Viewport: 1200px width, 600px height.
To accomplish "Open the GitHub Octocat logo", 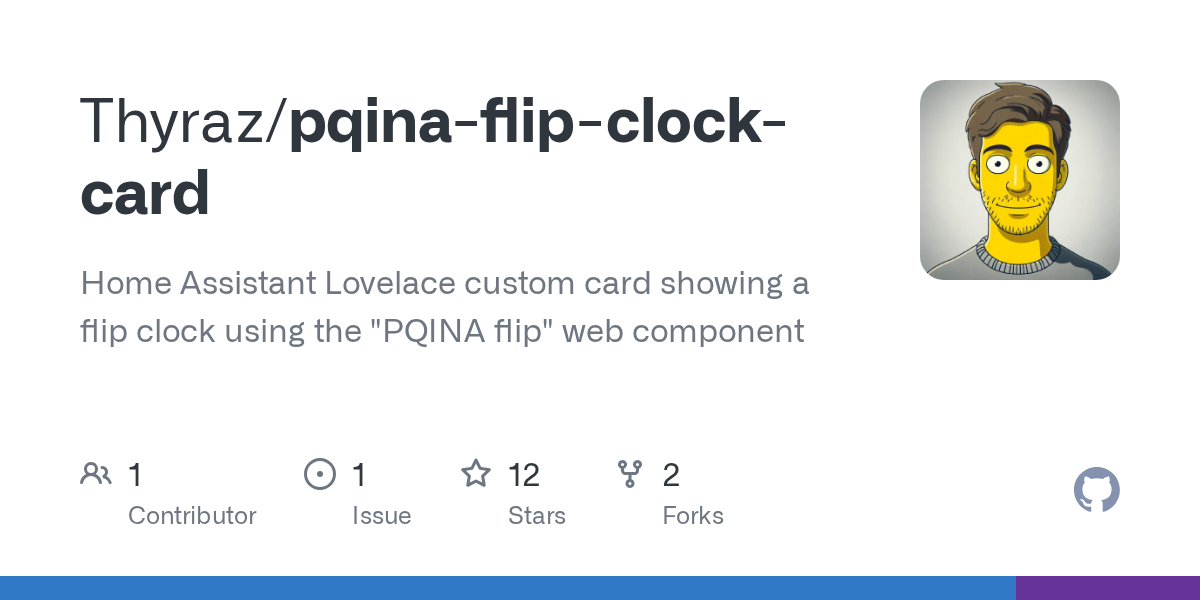I will [x=1096, y=490].
